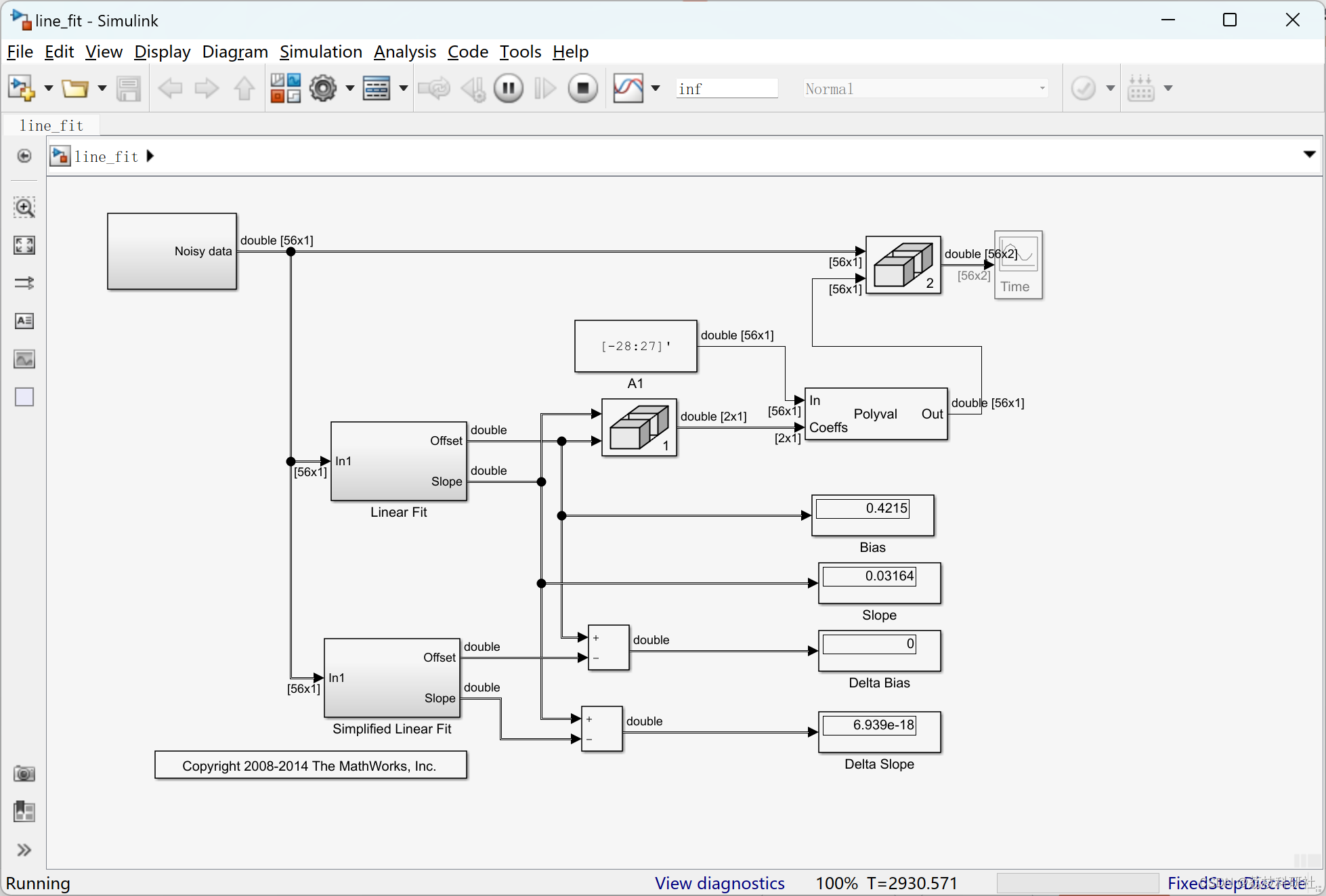Image resolution: width=1326 pixels, height=896 pixels.
Task: Pause the running simulation
Action: (x=509, y=88)
